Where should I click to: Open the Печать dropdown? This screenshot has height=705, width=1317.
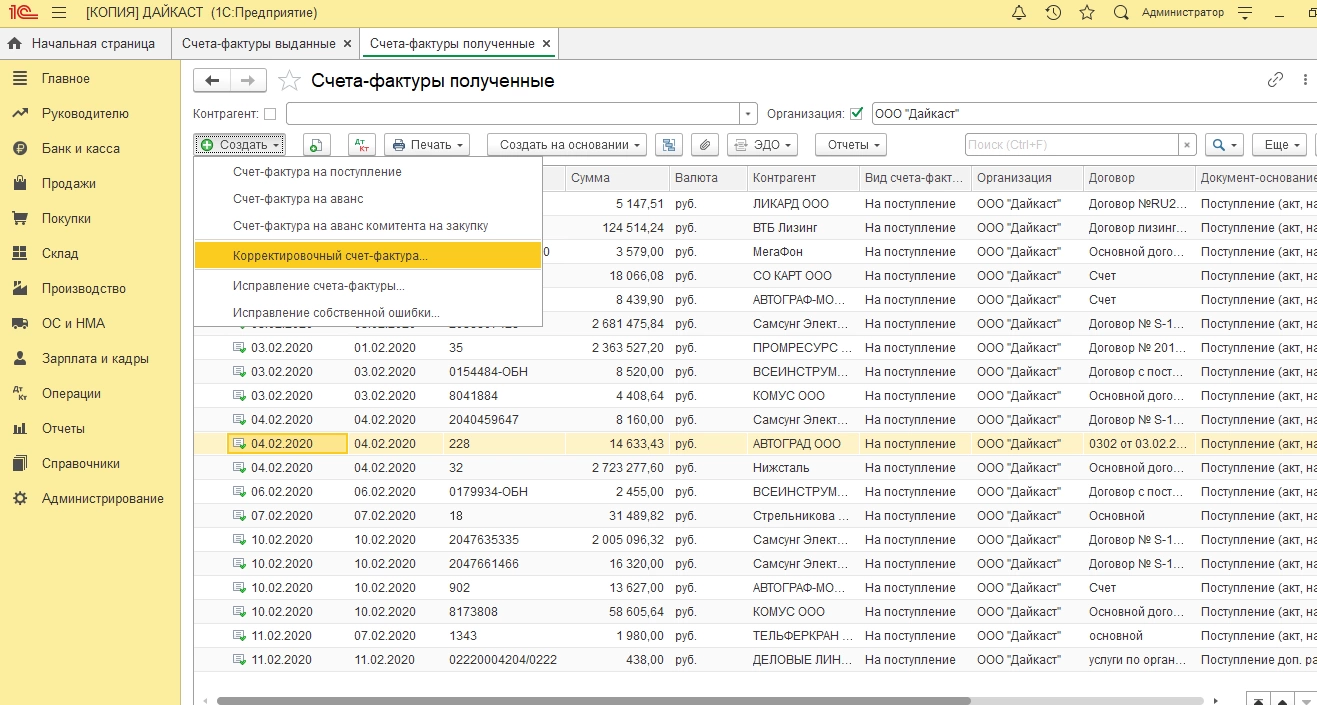pyautogui.click(x=427, y=145)
